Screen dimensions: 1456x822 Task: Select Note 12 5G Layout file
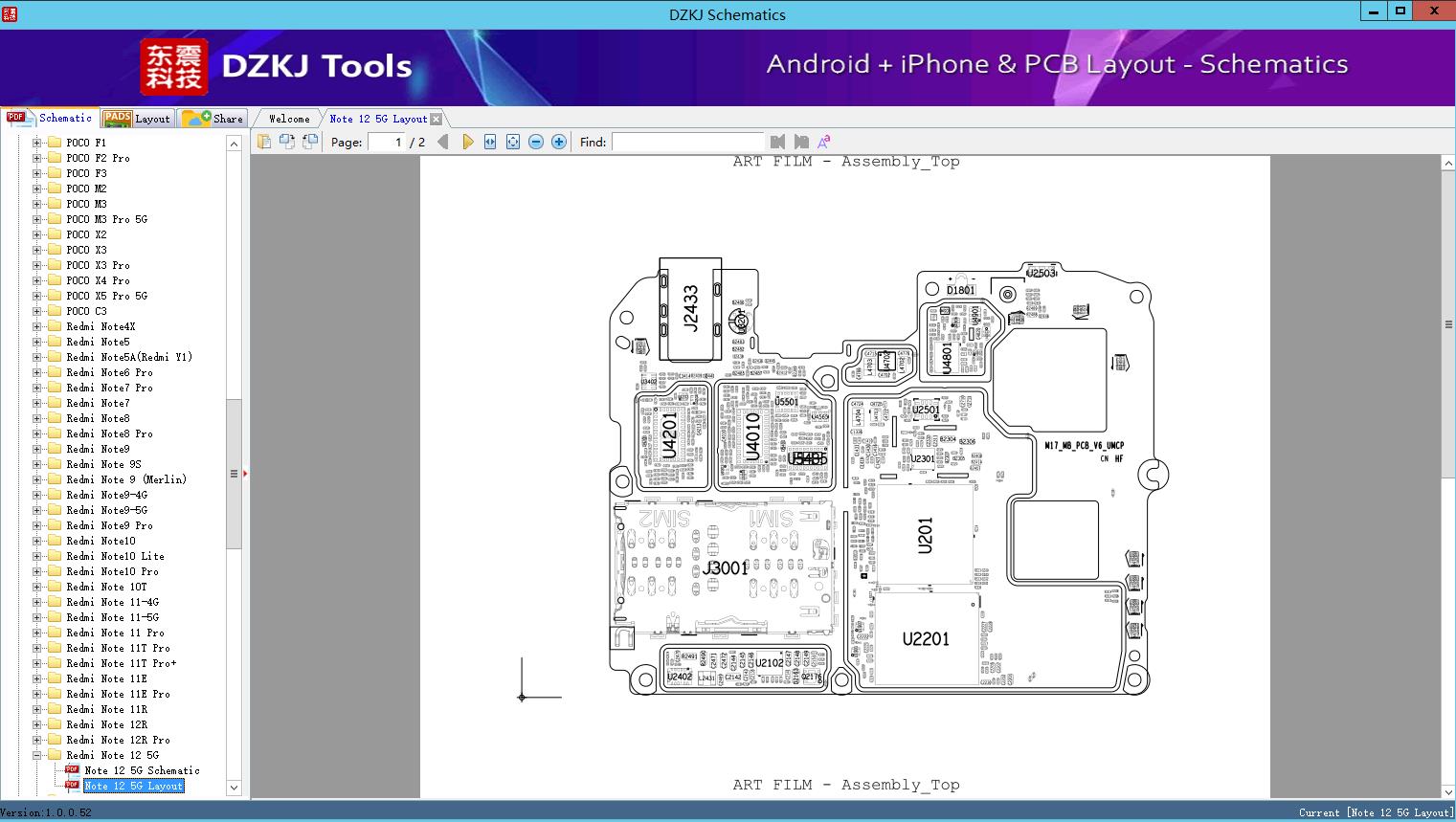133,786
